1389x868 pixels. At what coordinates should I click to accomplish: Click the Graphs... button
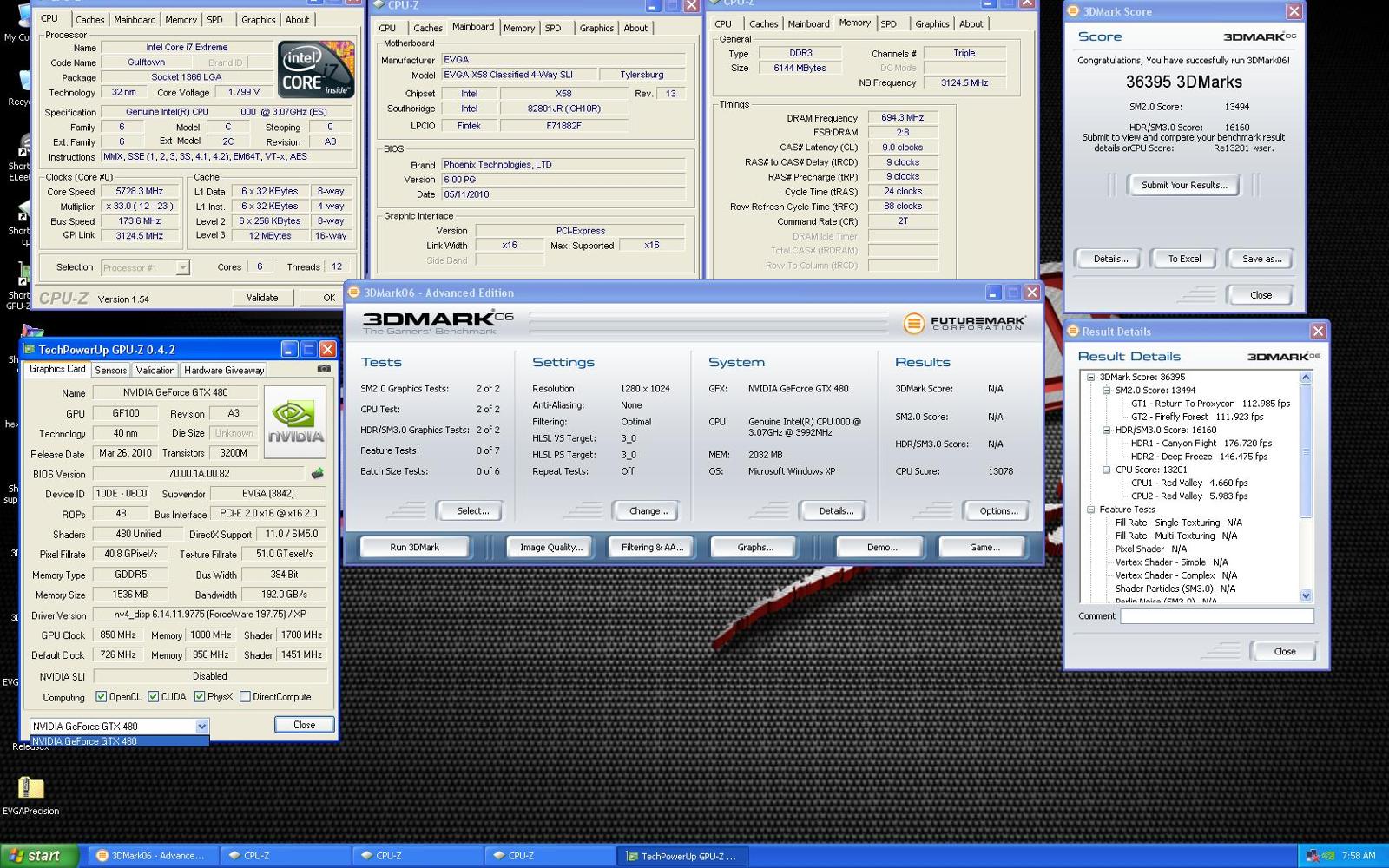(x=755, y=547)
